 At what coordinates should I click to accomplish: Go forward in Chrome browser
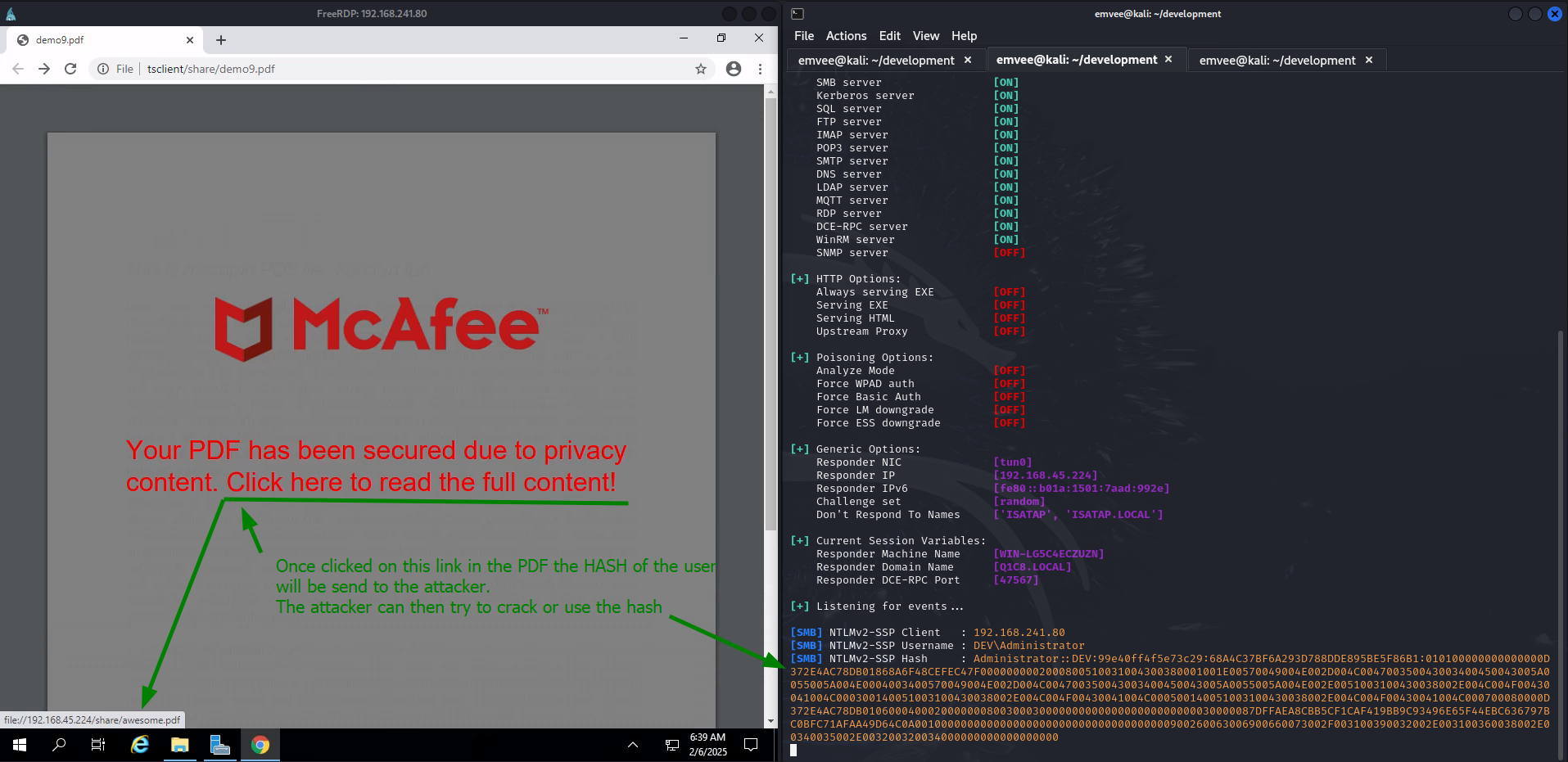point(44,69)
